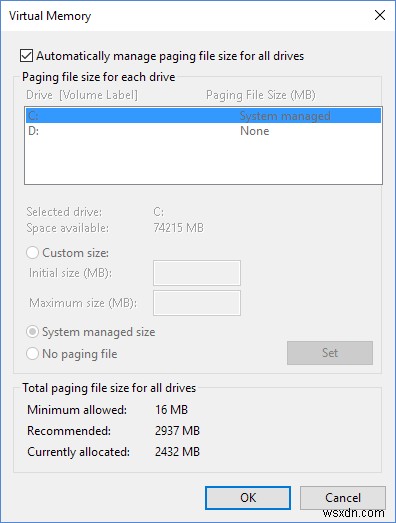Click the Initial size (MB) field
The width and height of the screenshot is (396, 523).
[x=197, y=273]
